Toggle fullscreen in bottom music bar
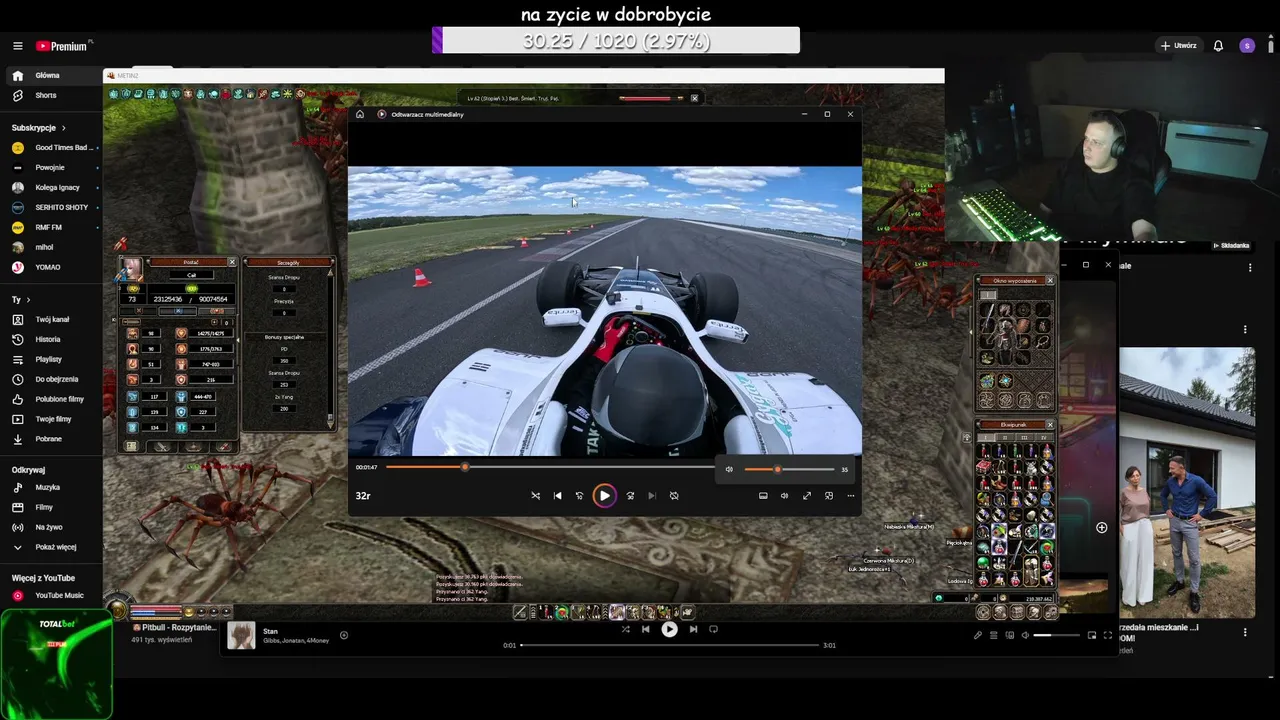Viewport: 1280px width, 720px height. [1108, 635]
